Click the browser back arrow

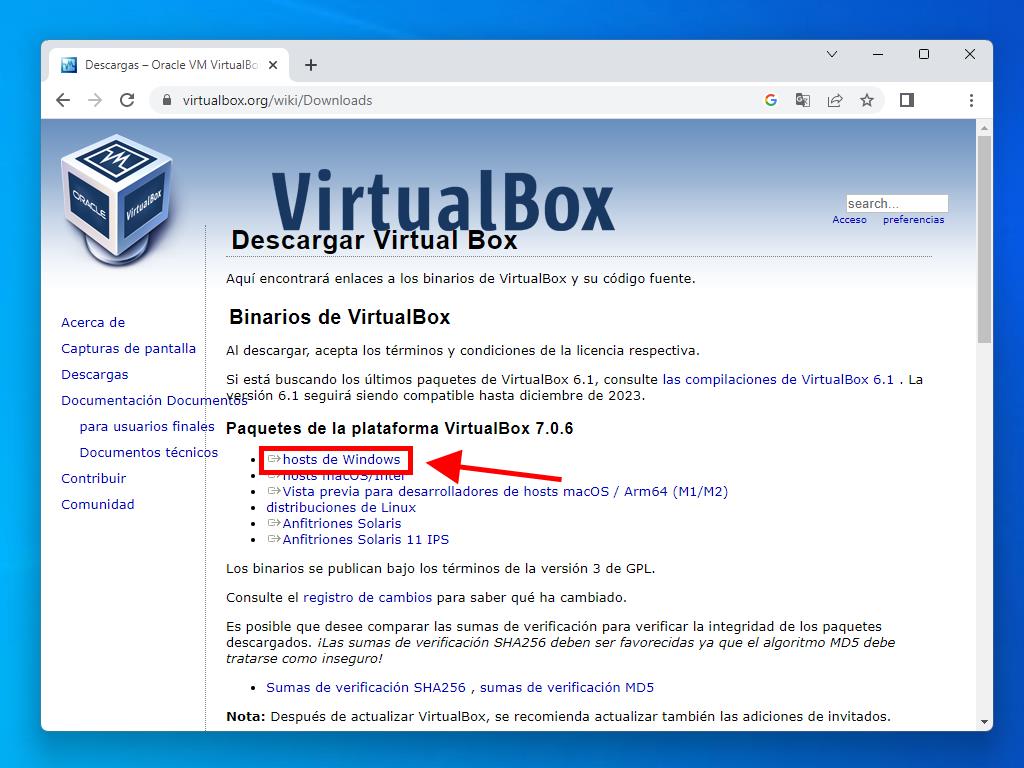pos(63,100)
